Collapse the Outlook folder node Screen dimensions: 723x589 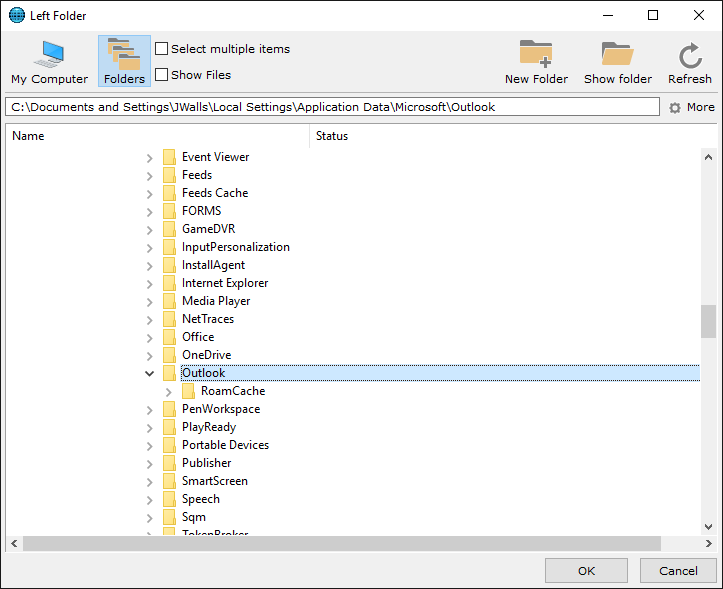pyautogui.click(x=150, y=373)
